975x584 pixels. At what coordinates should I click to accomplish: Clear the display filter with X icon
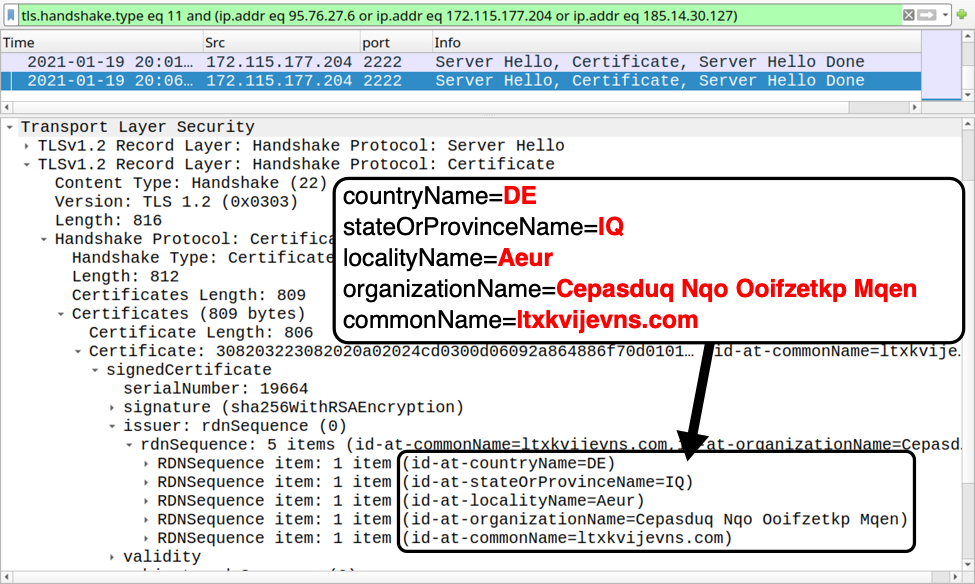[x=909, y=15]
